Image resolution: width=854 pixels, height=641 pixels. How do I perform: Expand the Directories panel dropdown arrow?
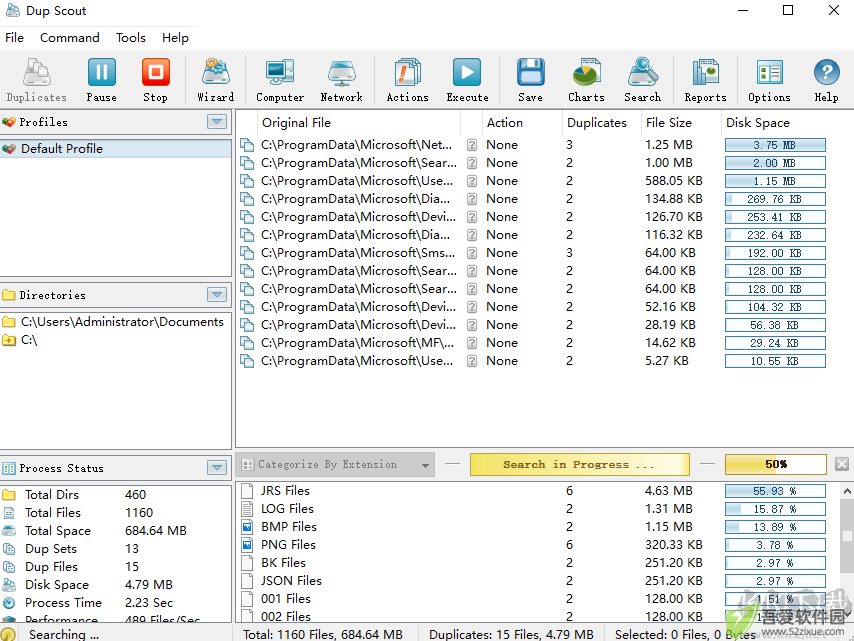tap(217, 295)
